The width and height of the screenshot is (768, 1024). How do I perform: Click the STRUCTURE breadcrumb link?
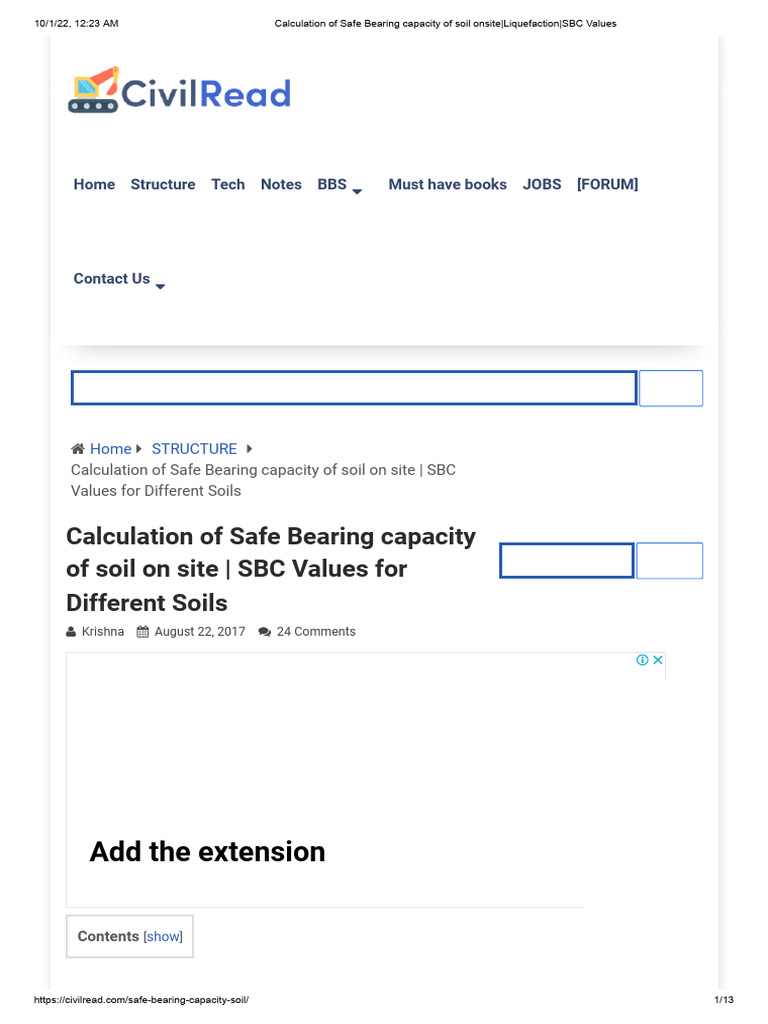coord(194,449)
